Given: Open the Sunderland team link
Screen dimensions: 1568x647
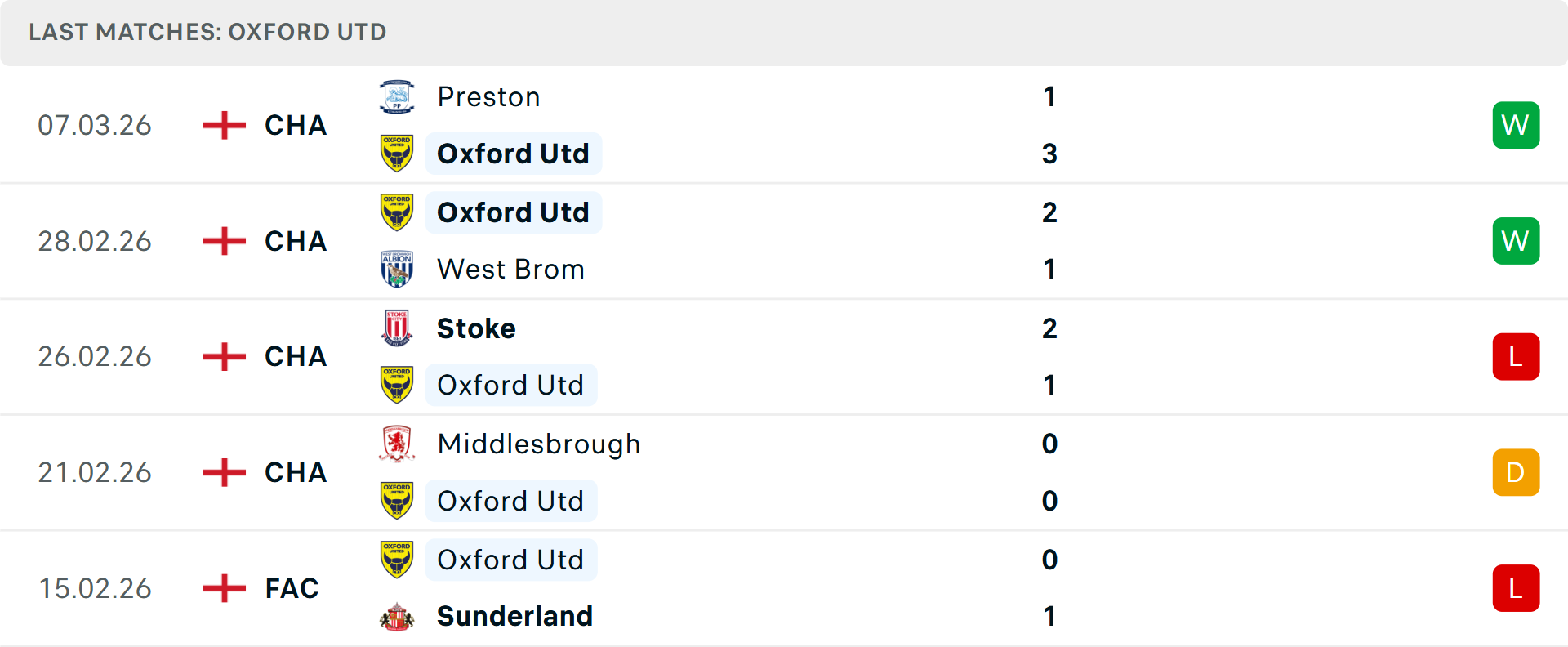Looking at the screenshot, I should 514,616.
